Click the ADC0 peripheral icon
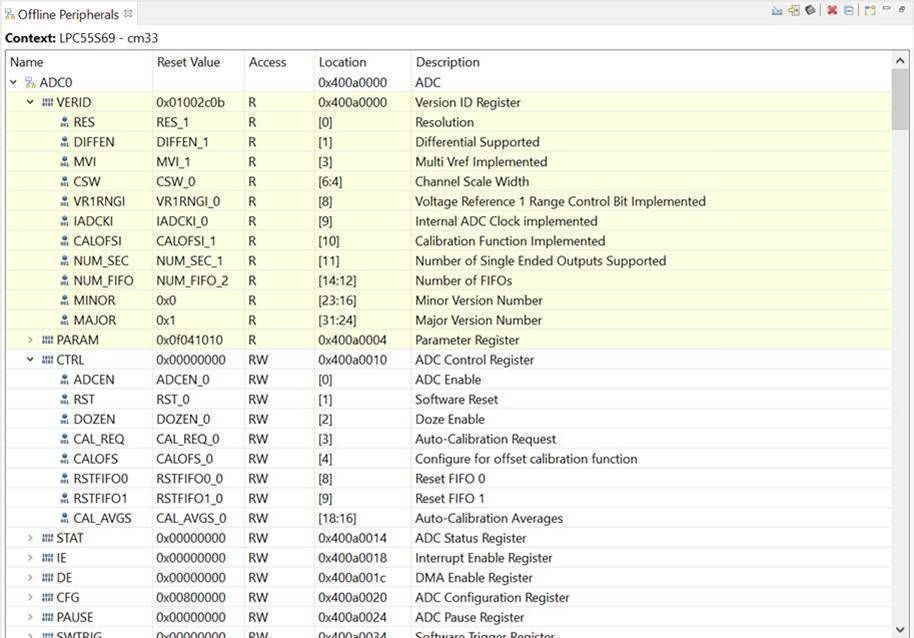The width and height of the screenshot is (914, 638). point(30,82)
